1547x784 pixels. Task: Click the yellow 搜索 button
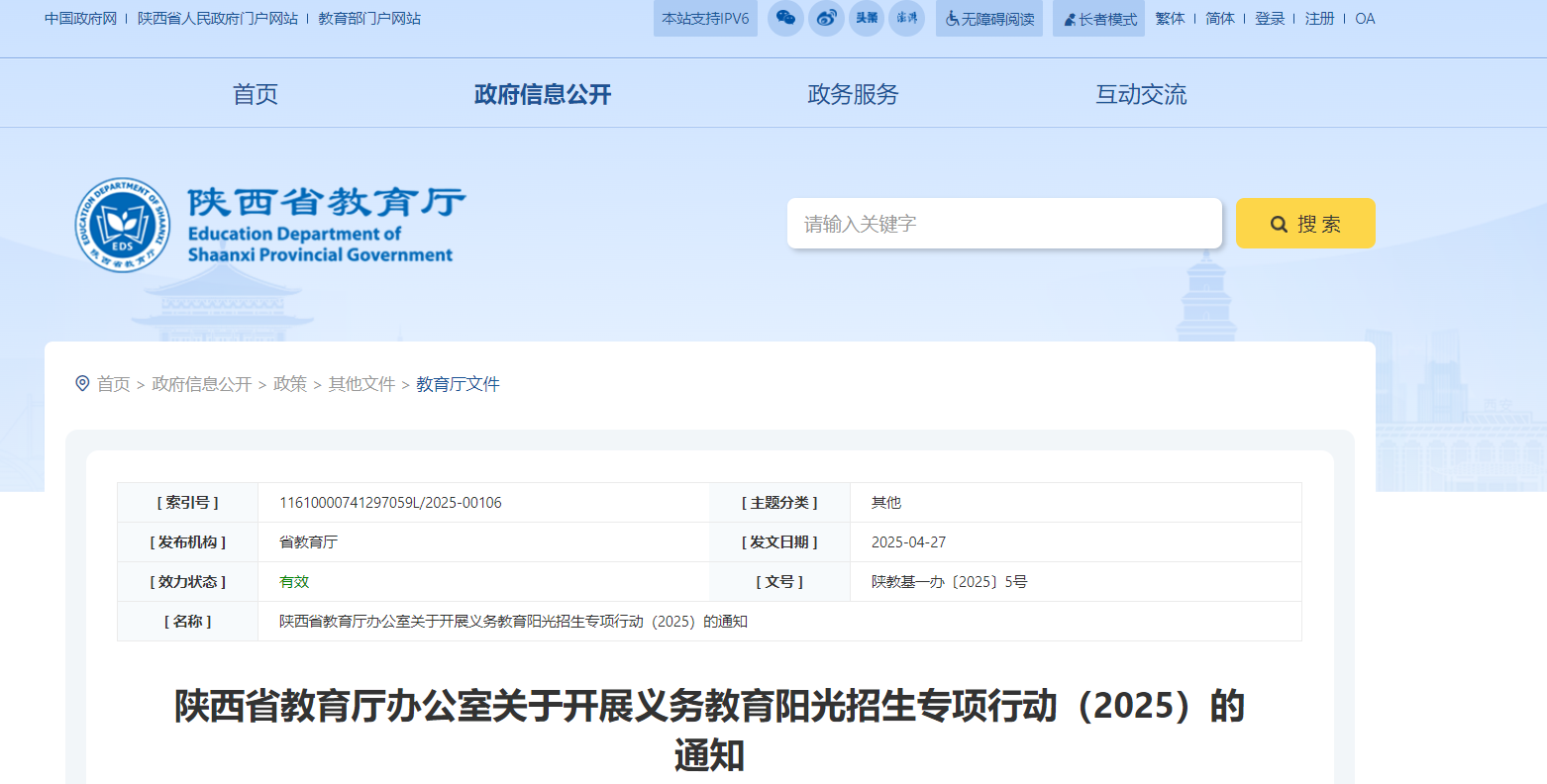tap(1305, 224)
